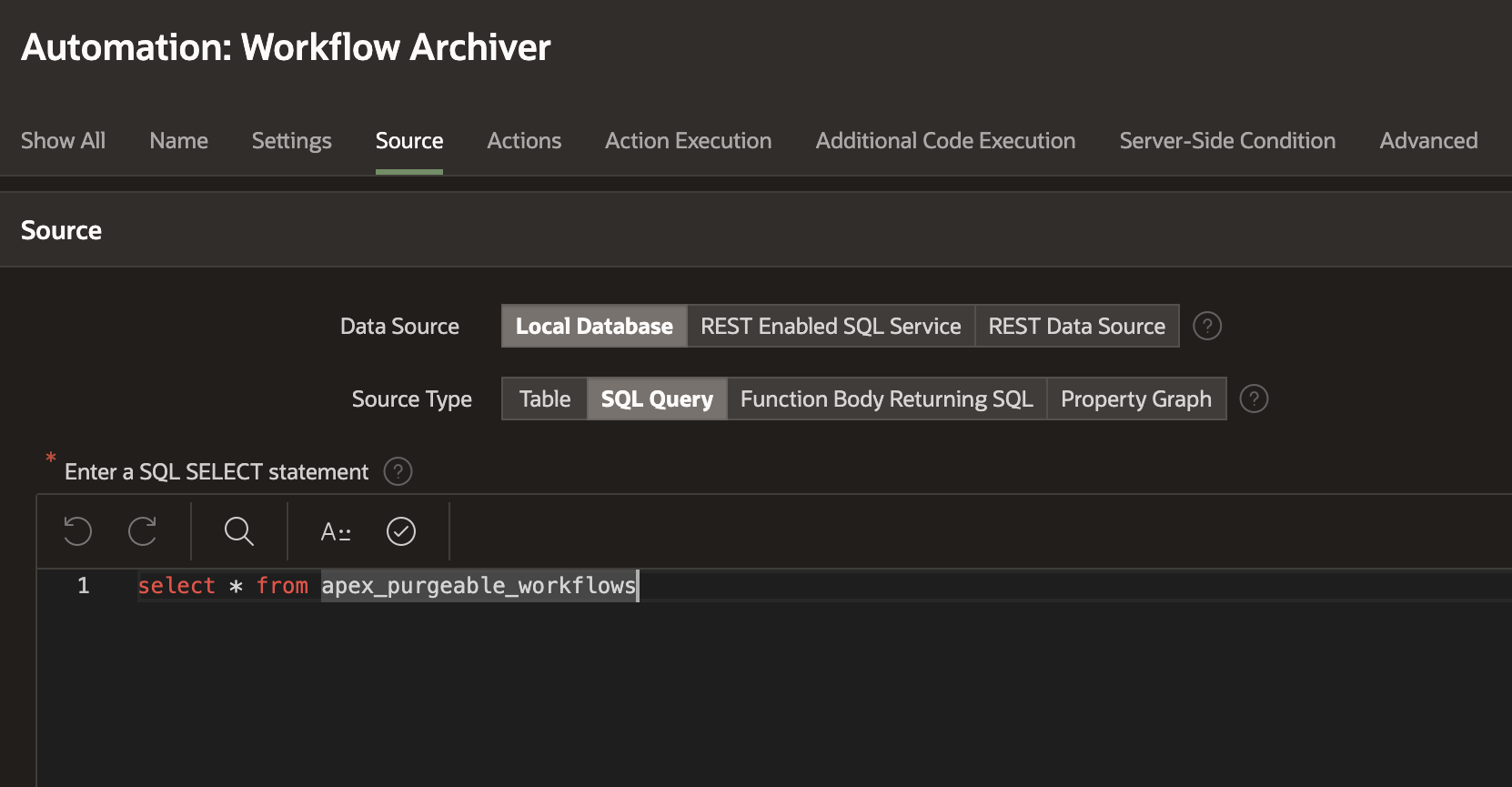The height and width of the screenshot is (787, 1512).
Task: Click the autocomplete A icon in editor
Action: point(336,532)
